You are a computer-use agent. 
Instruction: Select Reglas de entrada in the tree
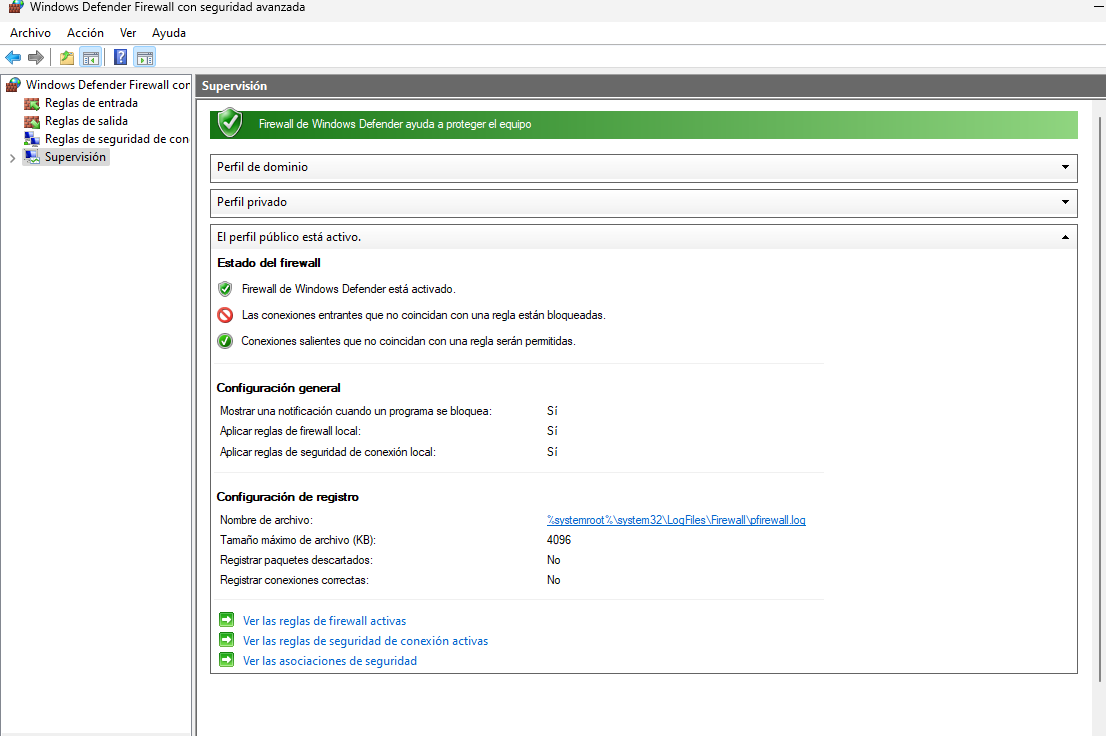(91, 103)
